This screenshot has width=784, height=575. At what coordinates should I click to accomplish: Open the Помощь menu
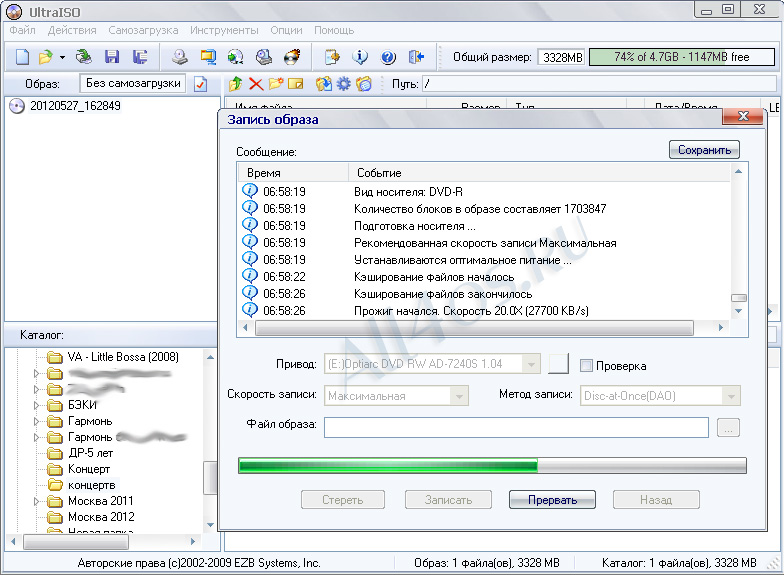pyautogui.click(x=334, y=30)
